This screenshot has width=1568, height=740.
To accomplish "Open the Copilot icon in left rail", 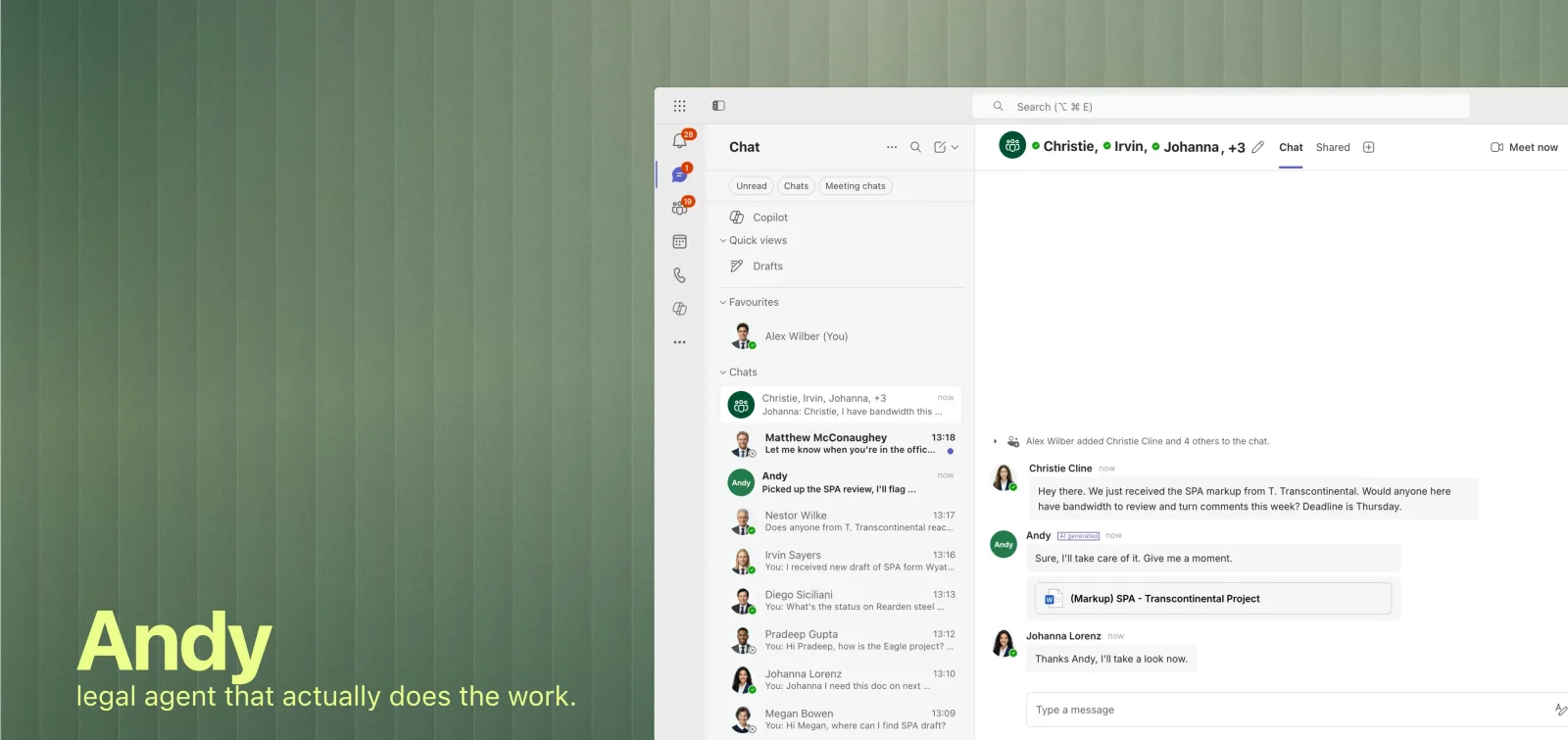I will (680, 309).
